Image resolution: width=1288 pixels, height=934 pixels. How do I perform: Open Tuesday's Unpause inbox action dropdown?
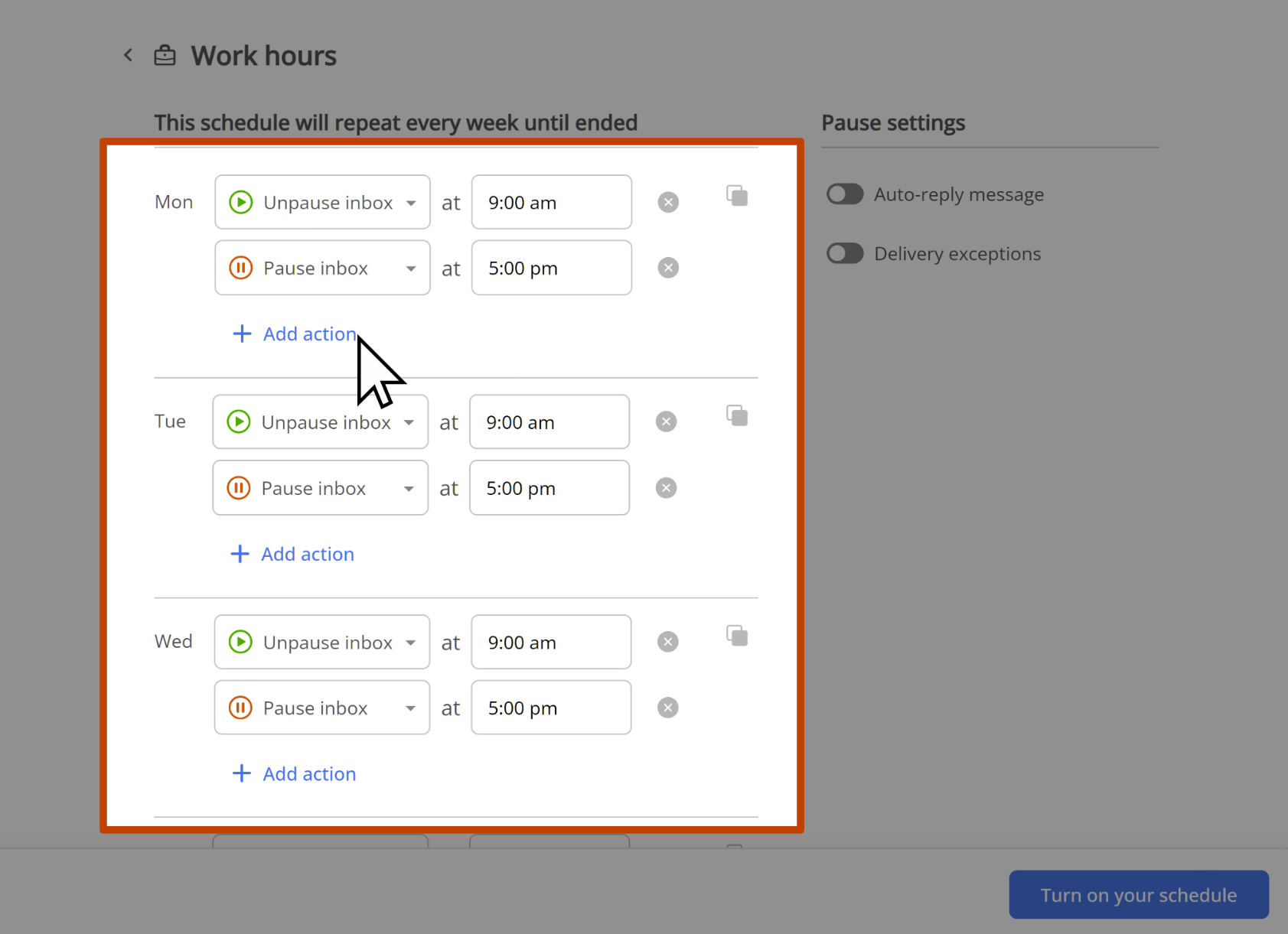(x=320, y=421)
